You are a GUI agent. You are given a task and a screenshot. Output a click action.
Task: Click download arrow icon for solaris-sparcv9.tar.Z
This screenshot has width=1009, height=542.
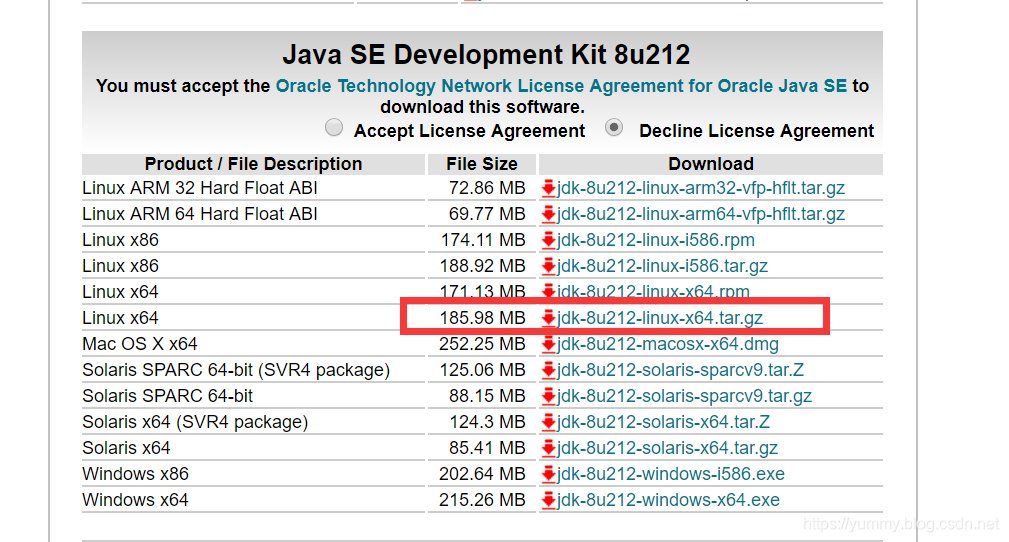pos(549,371)
